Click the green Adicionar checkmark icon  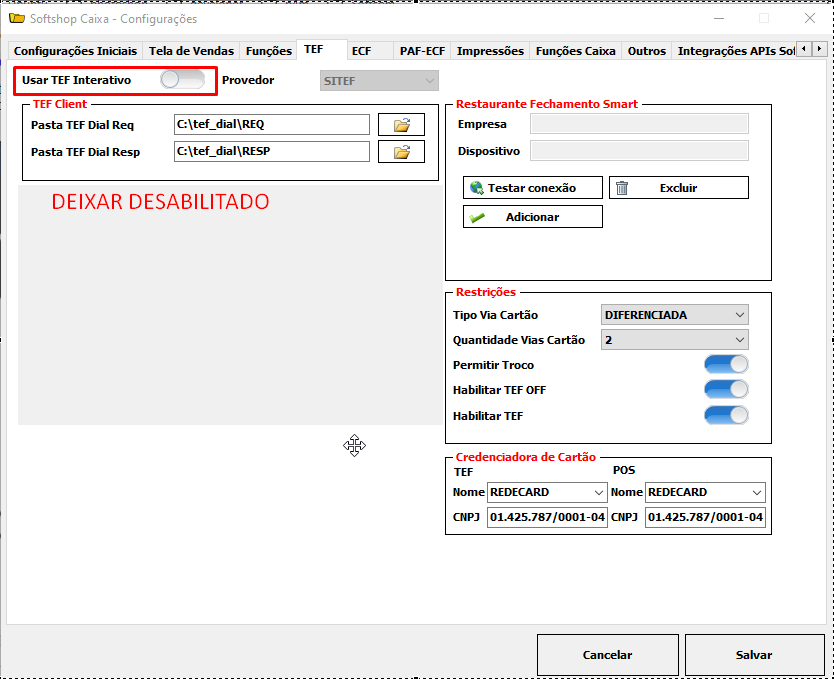pyautogui.click(x=477, y=217)
